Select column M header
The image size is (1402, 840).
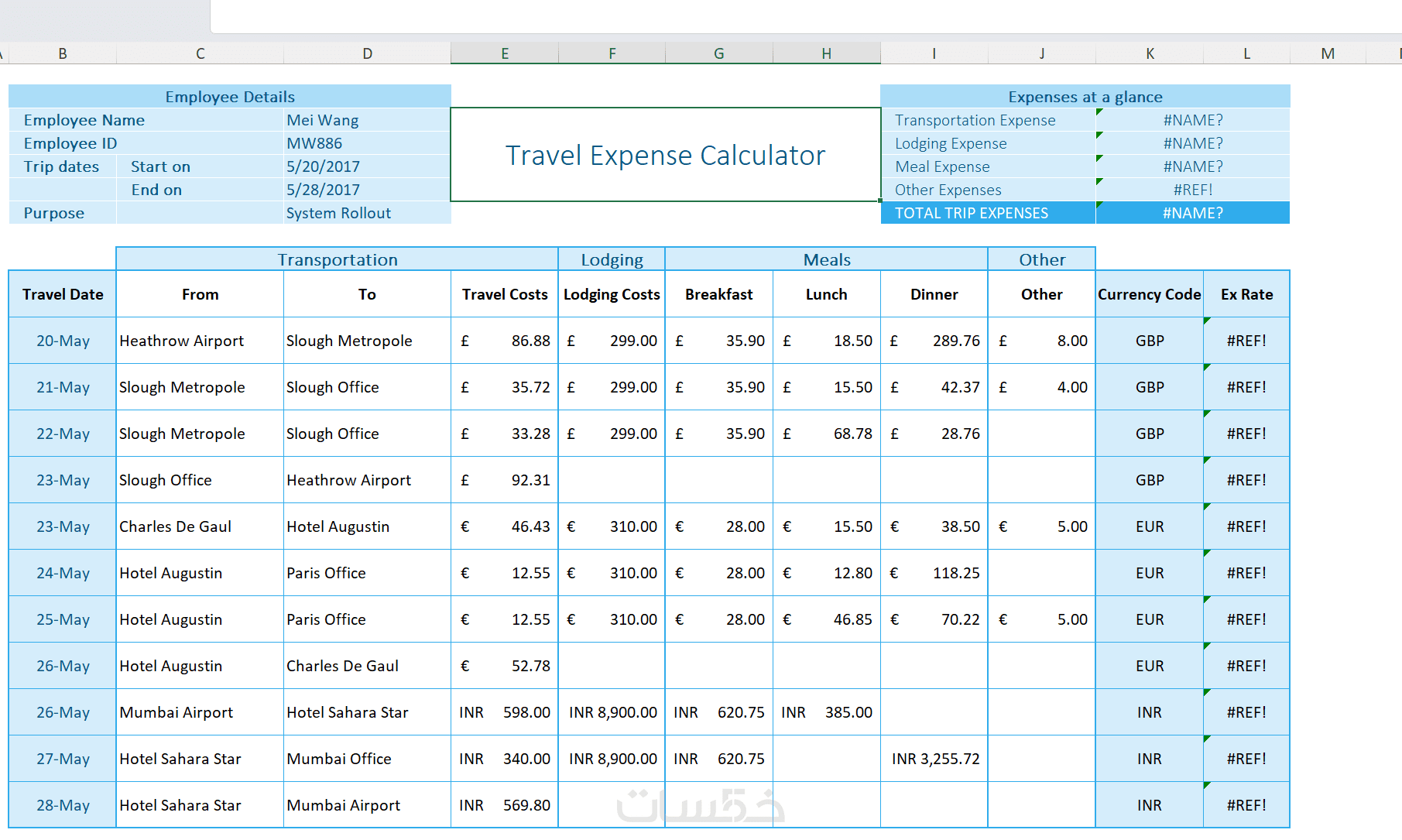(x=1328, y=53)
